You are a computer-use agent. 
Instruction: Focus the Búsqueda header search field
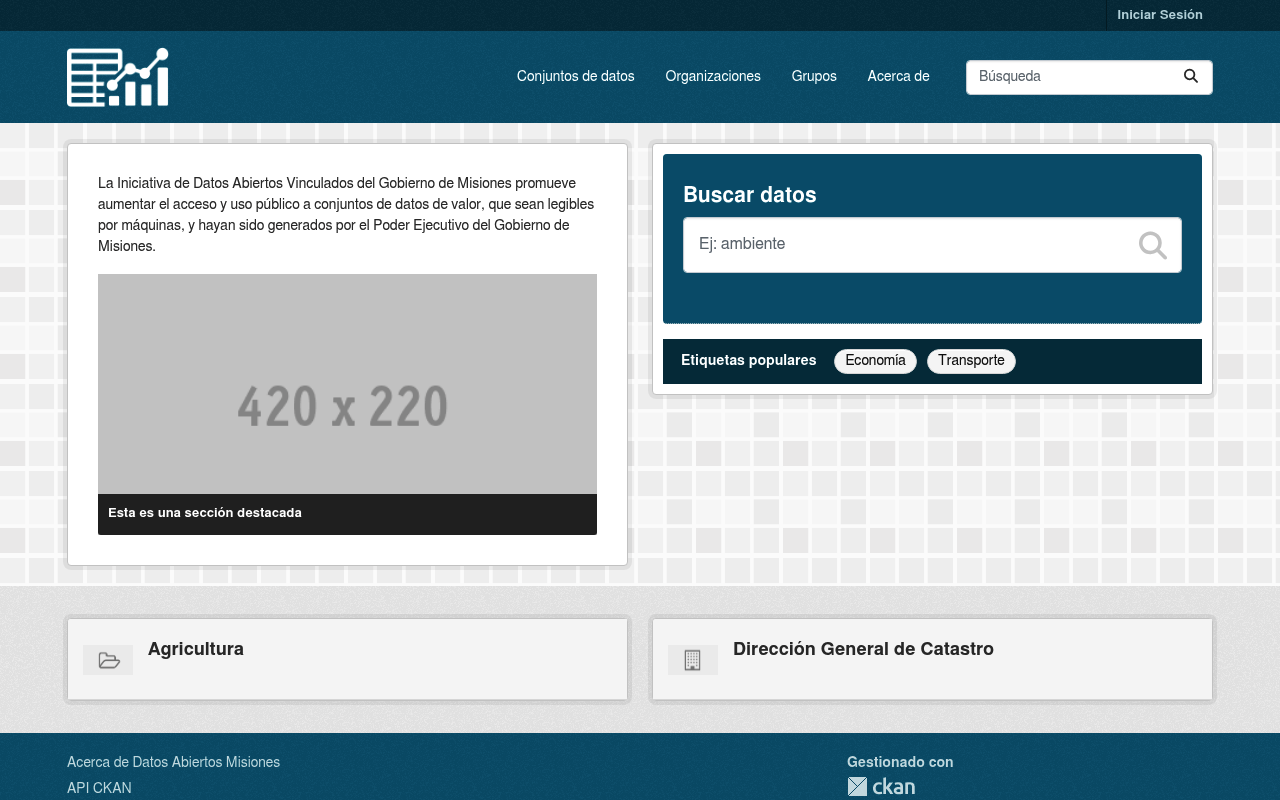click(x=1089, y=77)
